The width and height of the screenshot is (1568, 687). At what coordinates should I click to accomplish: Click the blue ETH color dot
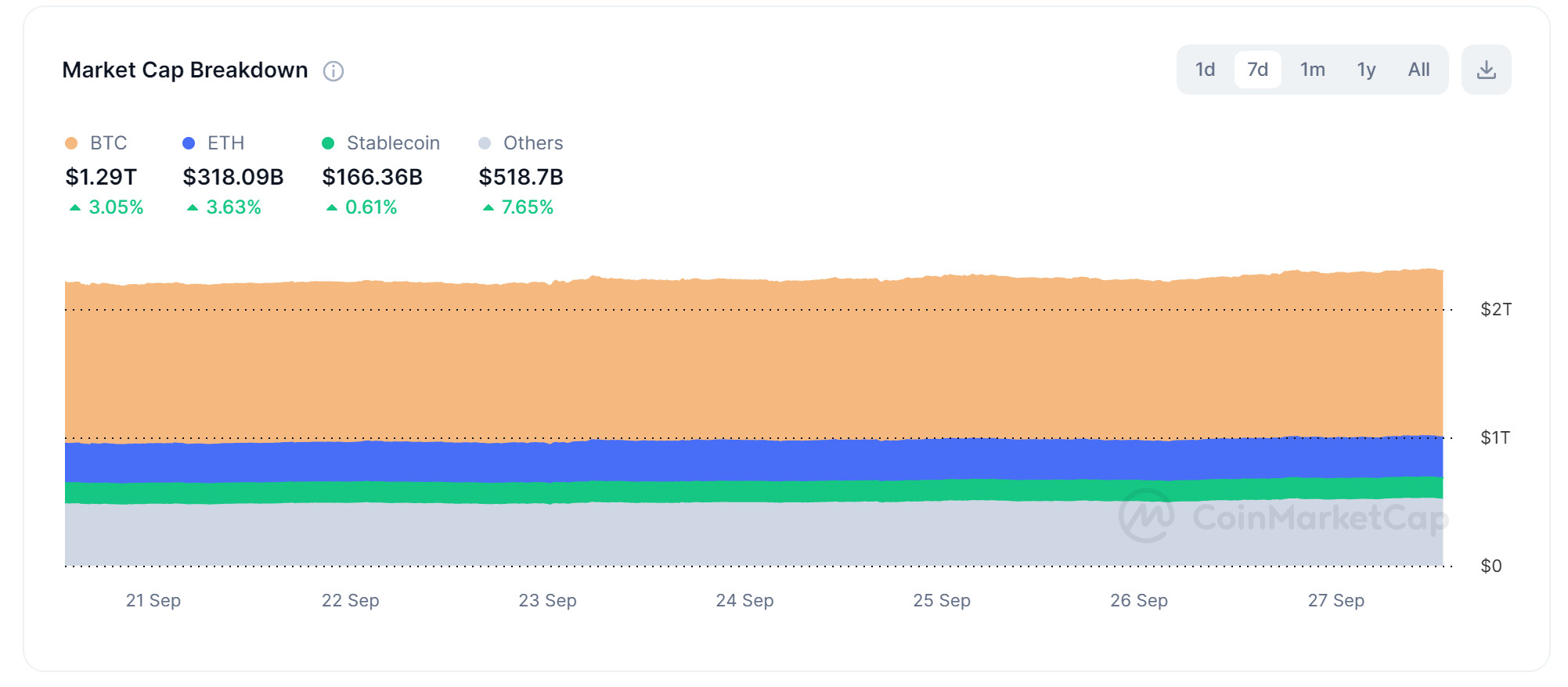pyautogui.click(x=189, y=143)
